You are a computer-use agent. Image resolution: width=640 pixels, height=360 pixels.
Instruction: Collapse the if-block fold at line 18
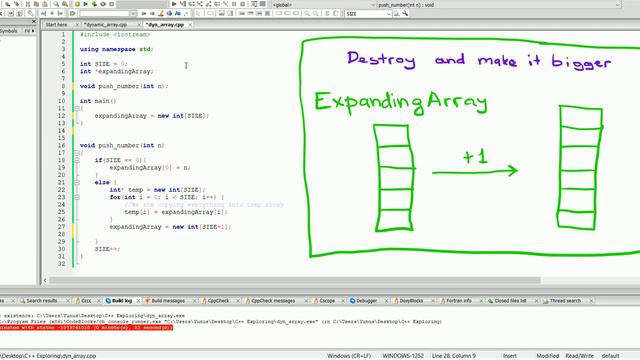click(77, 160)
